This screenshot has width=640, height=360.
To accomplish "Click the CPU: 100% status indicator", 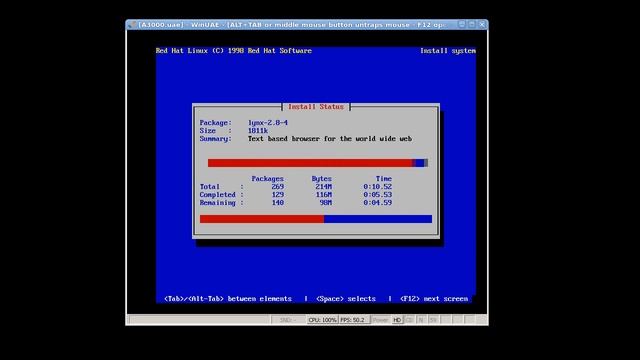I will (x=322, y=320).
